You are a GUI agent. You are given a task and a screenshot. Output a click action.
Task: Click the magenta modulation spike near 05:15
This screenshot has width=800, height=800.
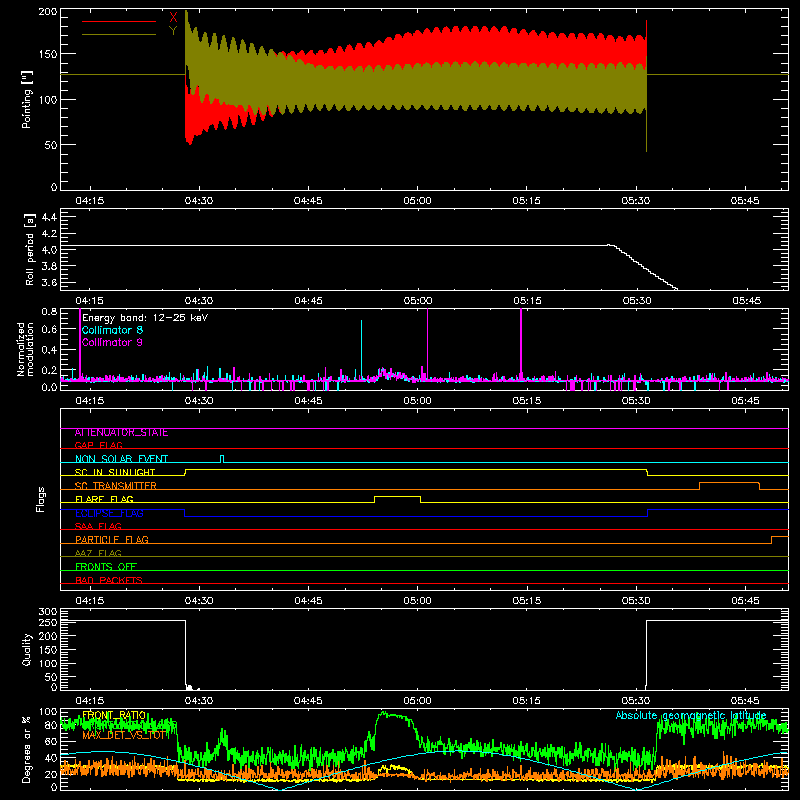click(x=521, y=344)
